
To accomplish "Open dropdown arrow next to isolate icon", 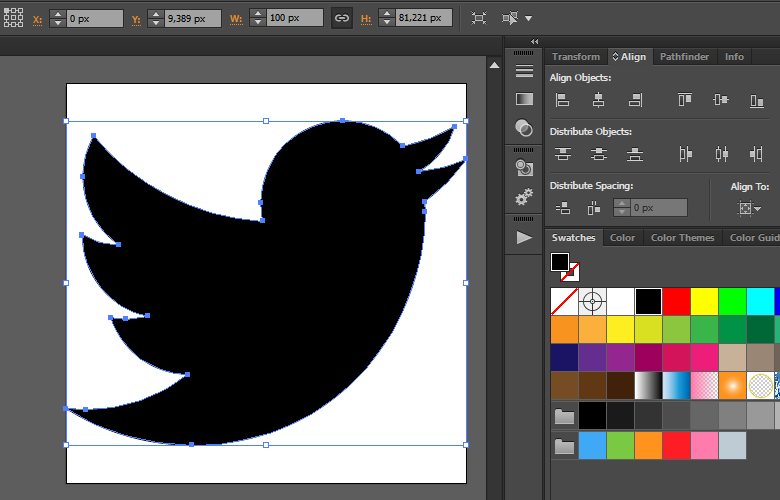I will (x=528, y=18).
